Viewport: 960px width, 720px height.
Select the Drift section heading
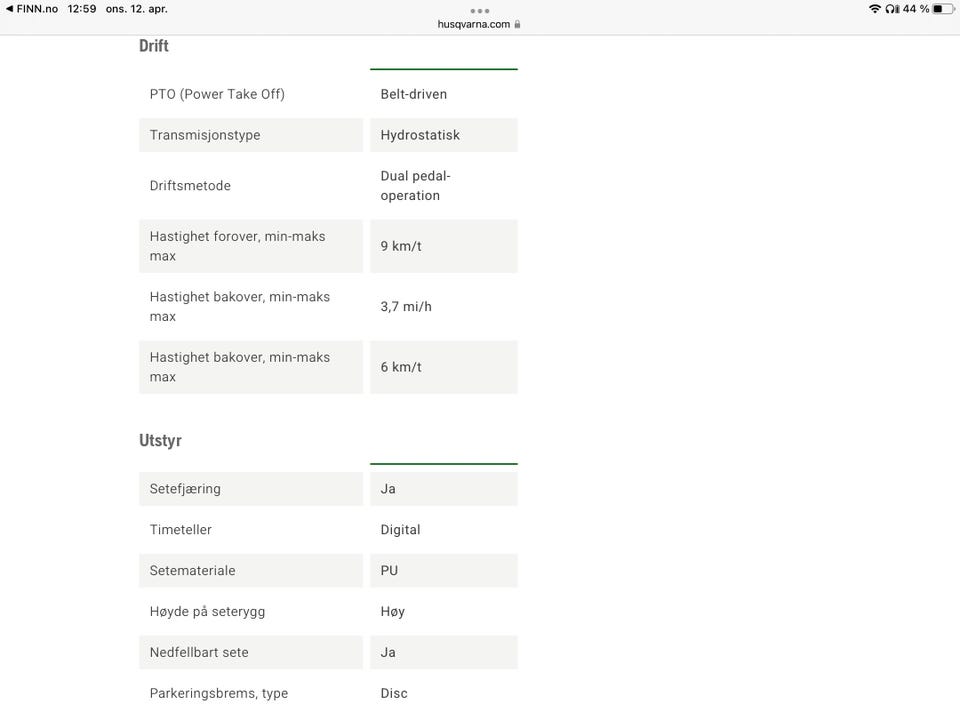pyautogui.click(x=154, y=46)
